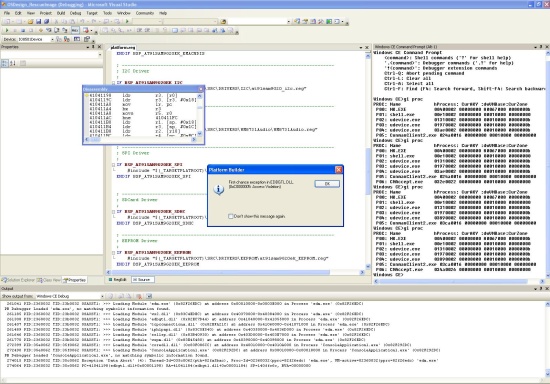This screenshot has width=550, height=384.
Task: Open the Window menu
Action: pos(123,13)
